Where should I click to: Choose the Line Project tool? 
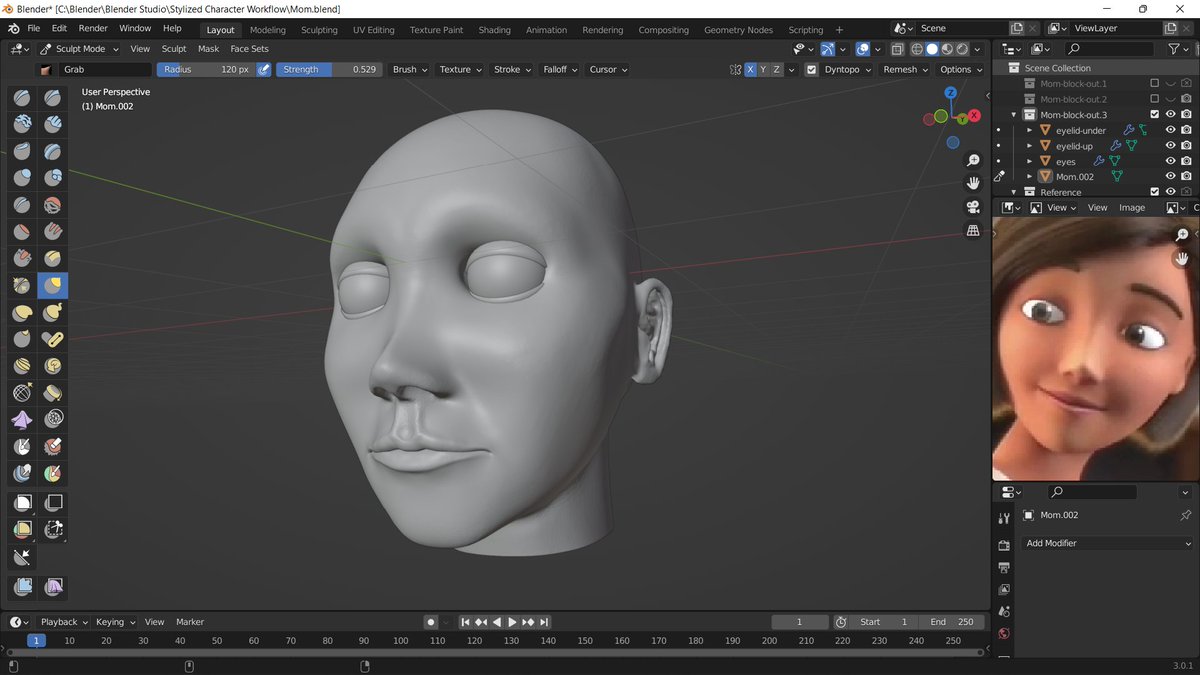(22, 558)
